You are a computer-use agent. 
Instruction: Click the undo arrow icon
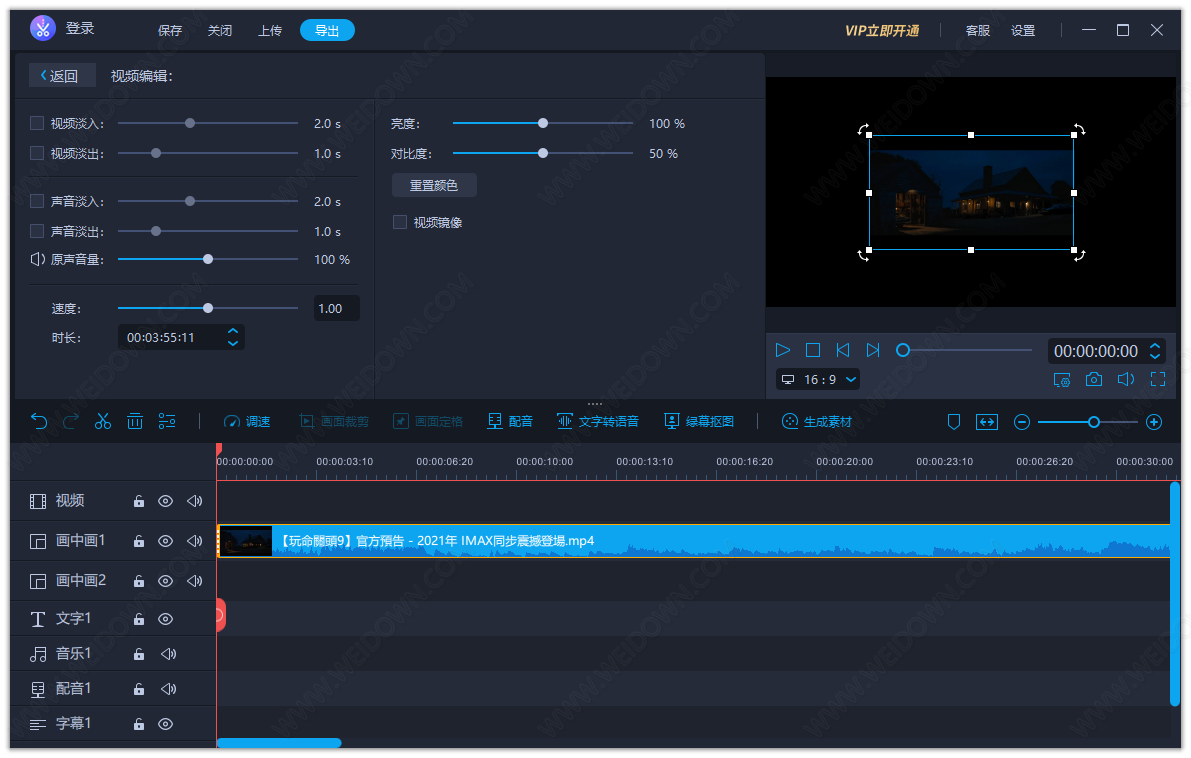click(x=39, y=421)
